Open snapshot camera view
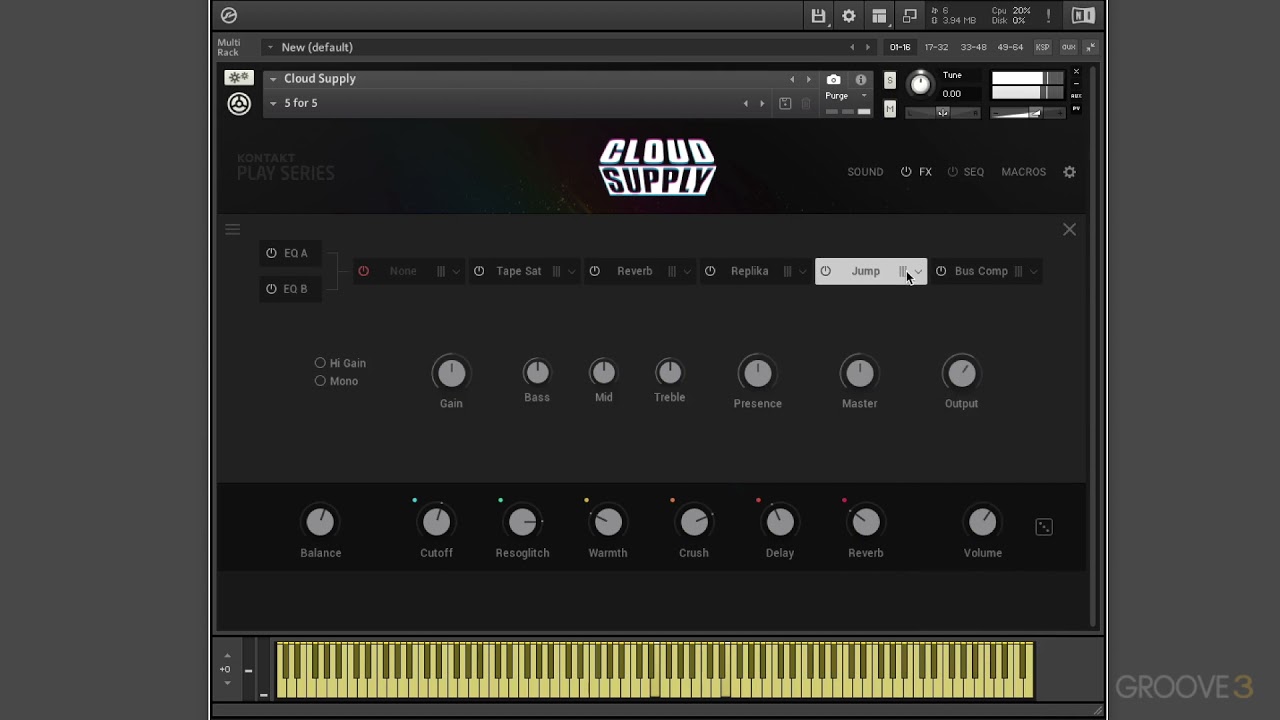This screenshot has height=720, width=1280. pos(833,79)
